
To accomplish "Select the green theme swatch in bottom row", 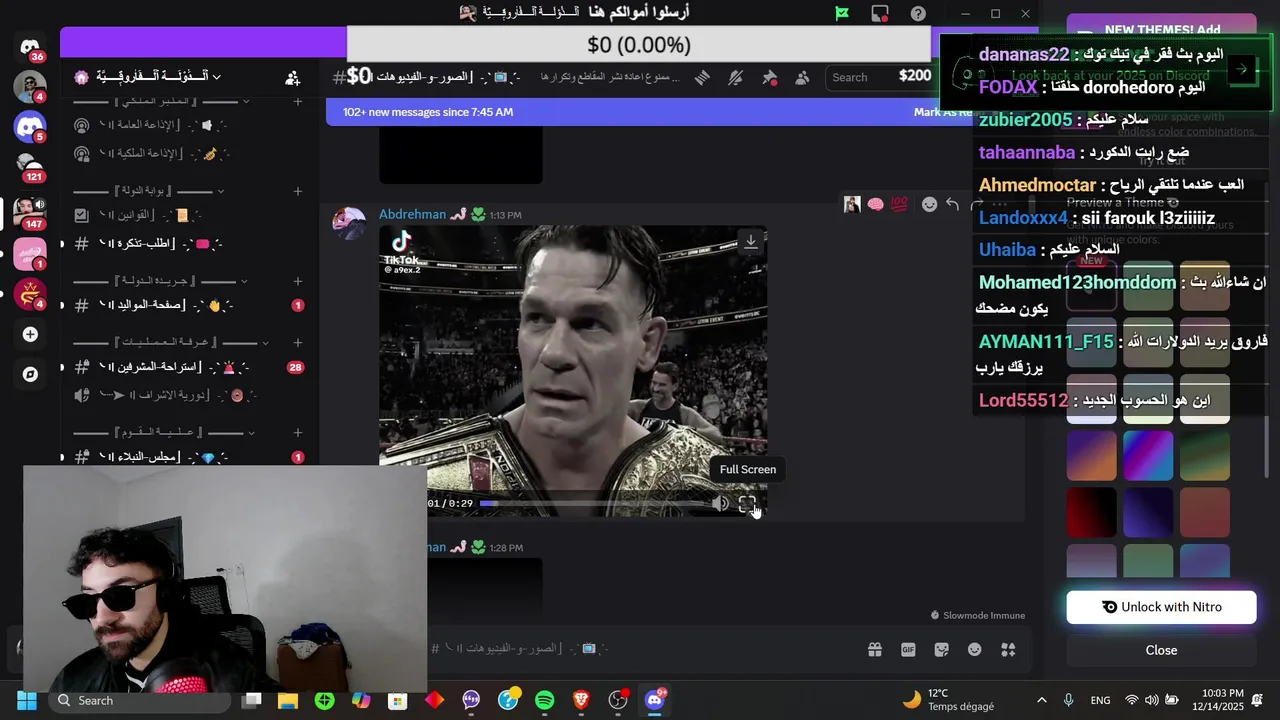I will 1148,562.
